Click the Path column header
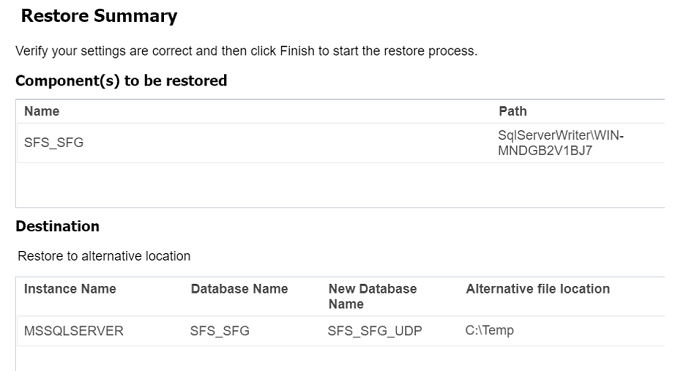Viewport: 675px width, 371px height. (512, 111)
